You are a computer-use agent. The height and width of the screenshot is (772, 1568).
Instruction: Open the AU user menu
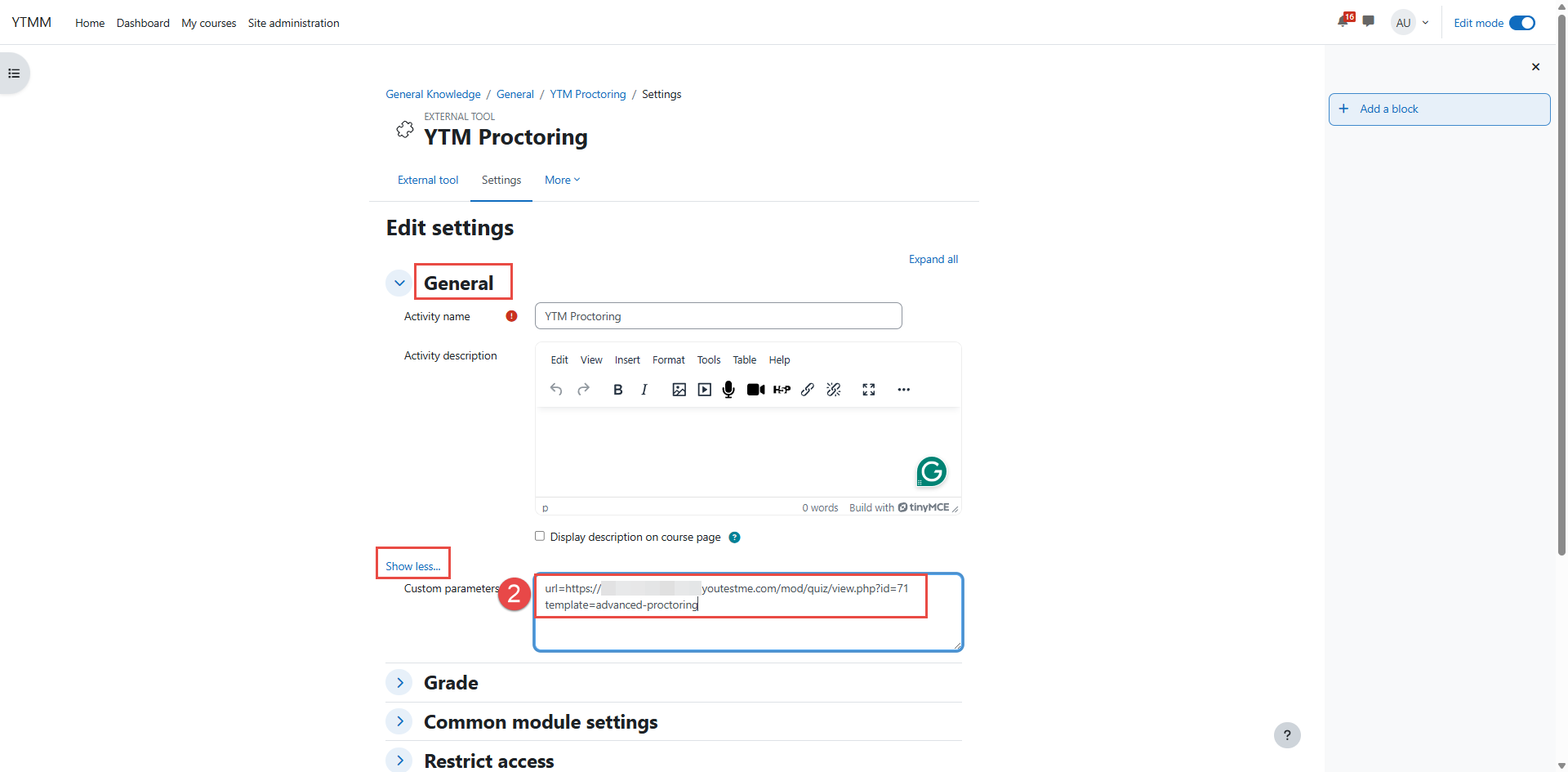[1411, 23]
